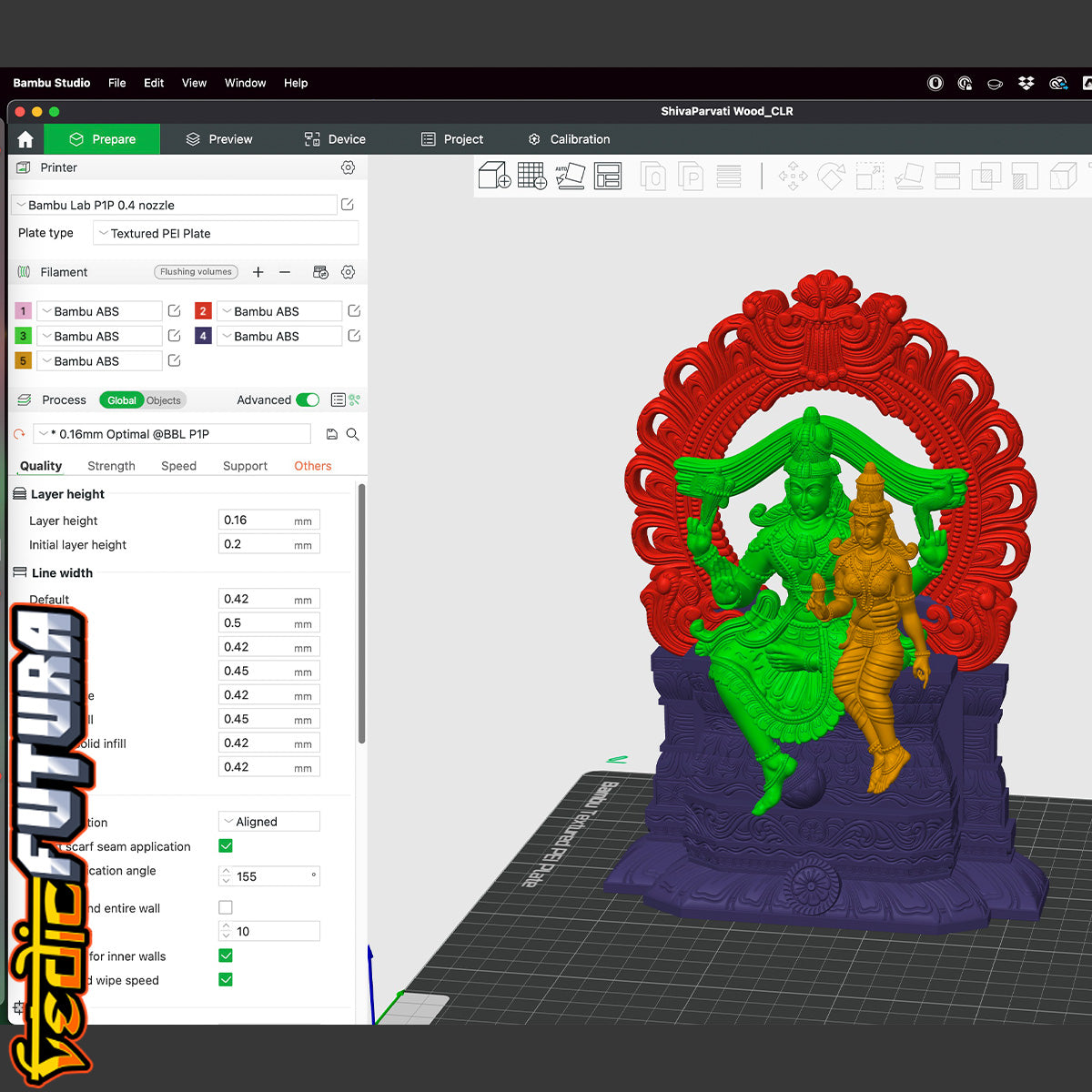
Task: Click the Flushing volumes button
Action: point(196,272)
